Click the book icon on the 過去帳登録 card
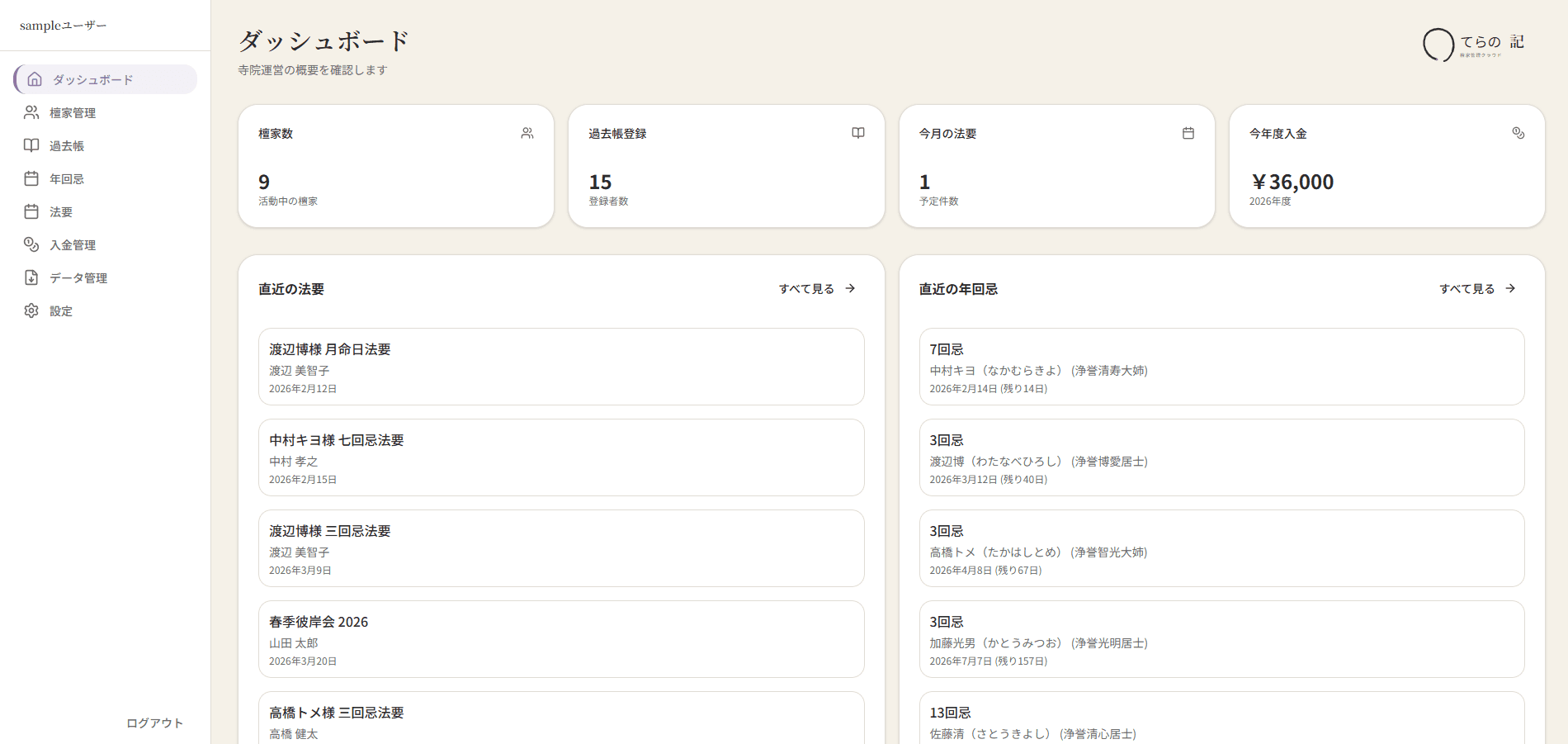 (858, 132)
